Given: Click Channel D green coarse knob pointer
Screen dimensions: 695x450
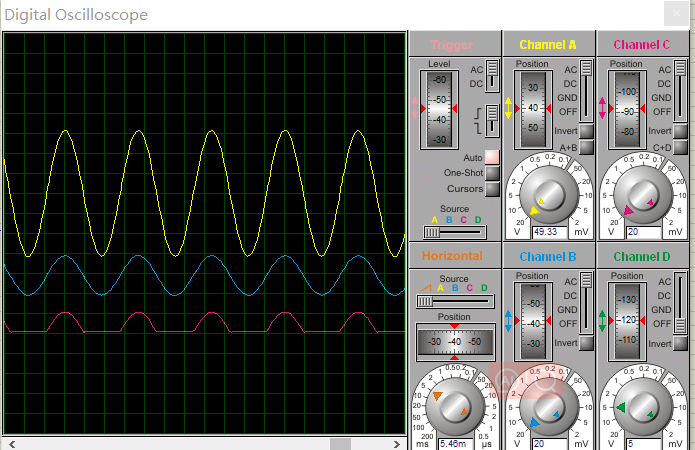Looking at the screenshot, I should click(621, 407).
